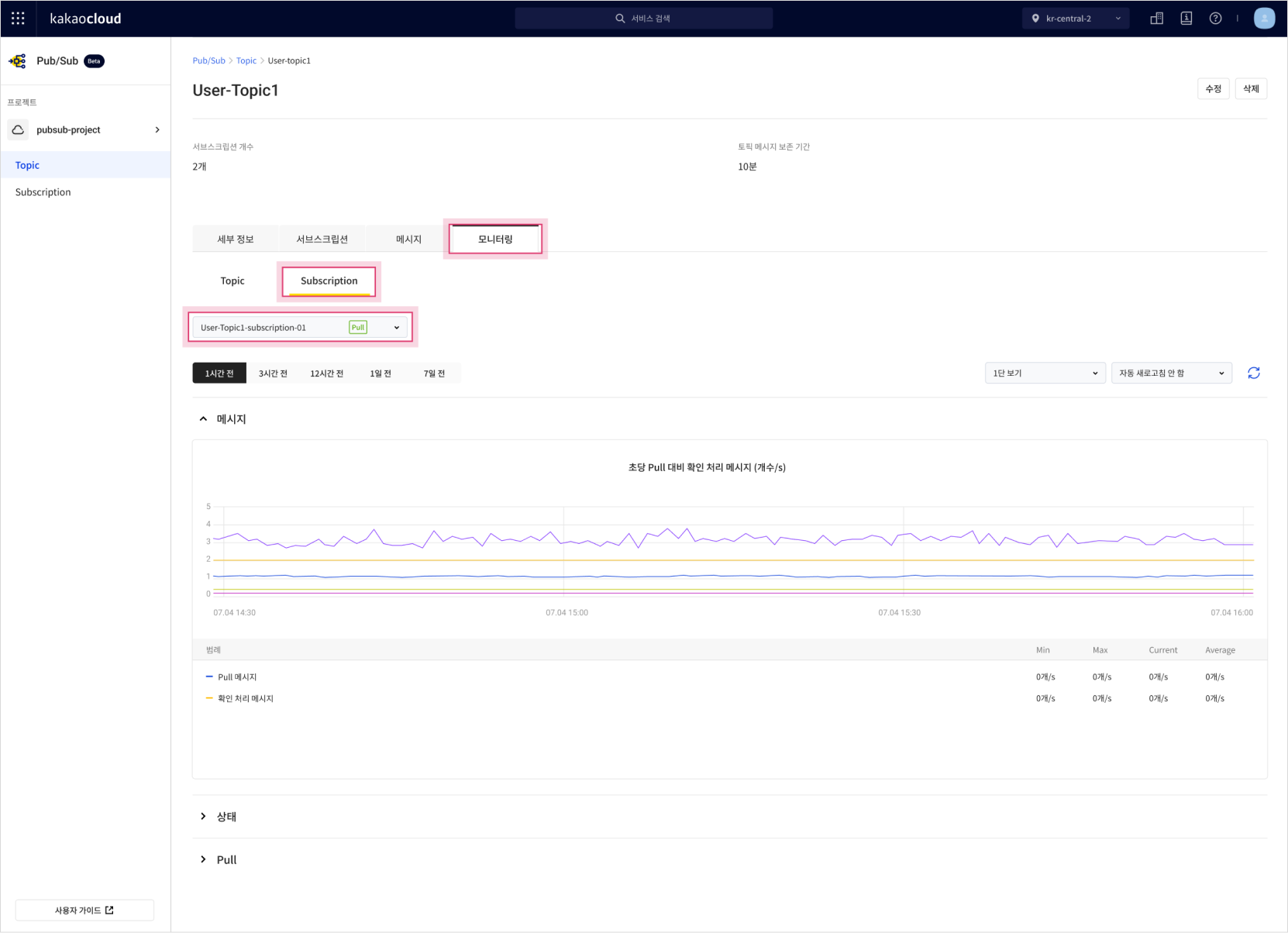Open the kr-central-2 region dropdown
Image resolution: width=1288 pixels, height=933 pixels.
pyautogui.click(x=1075, y=19)
